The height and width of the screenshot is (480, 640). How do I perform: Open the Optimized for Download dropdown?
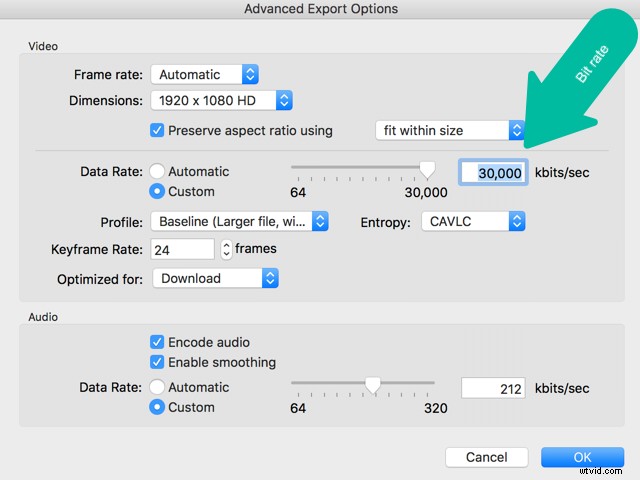coord(215,278)
